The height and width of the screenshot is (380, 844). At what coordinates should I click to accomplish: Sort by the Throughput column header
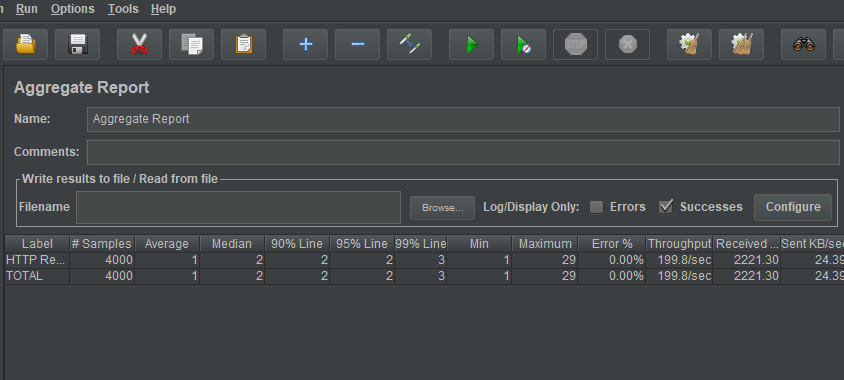coord(679,244)
